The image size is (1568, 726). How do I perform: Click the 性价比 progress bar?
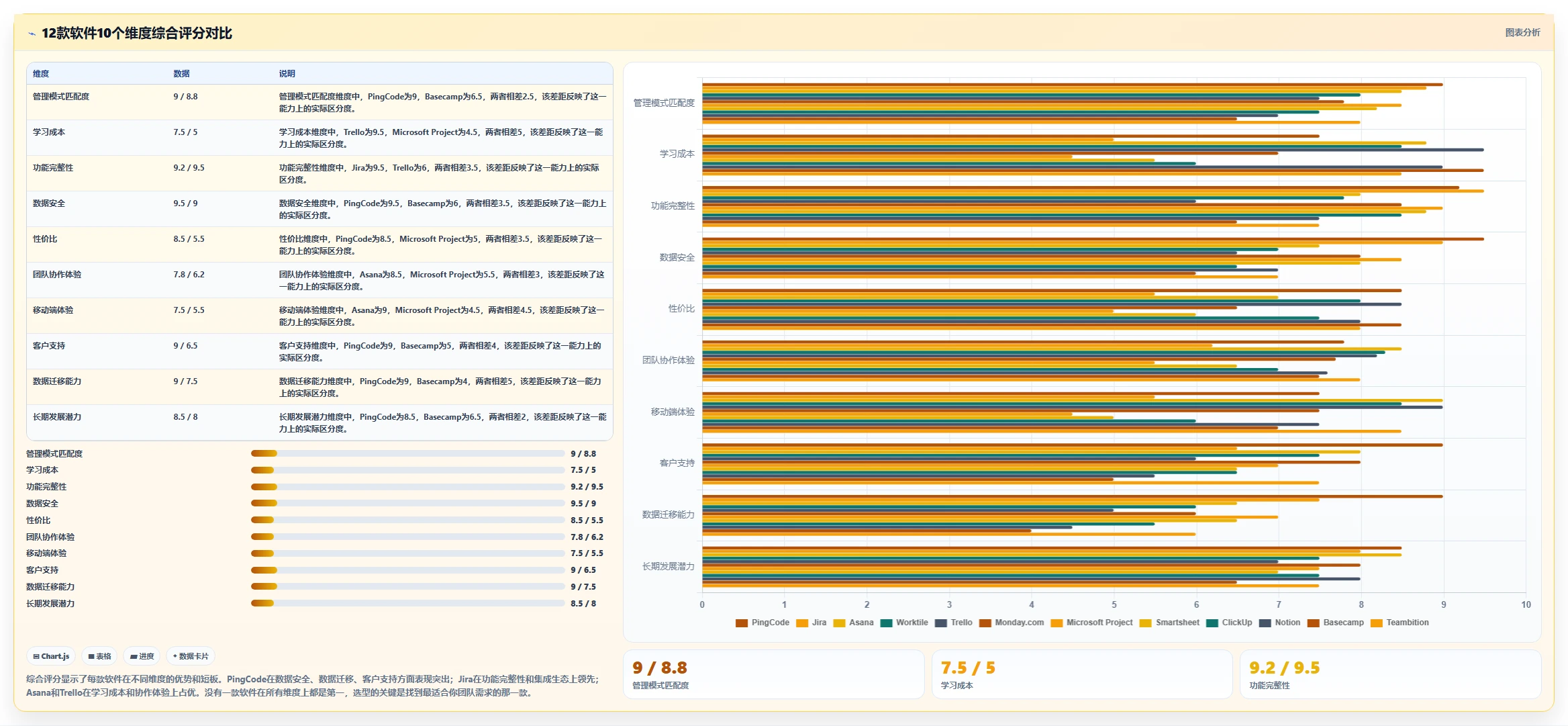click(x=407, y=520)
